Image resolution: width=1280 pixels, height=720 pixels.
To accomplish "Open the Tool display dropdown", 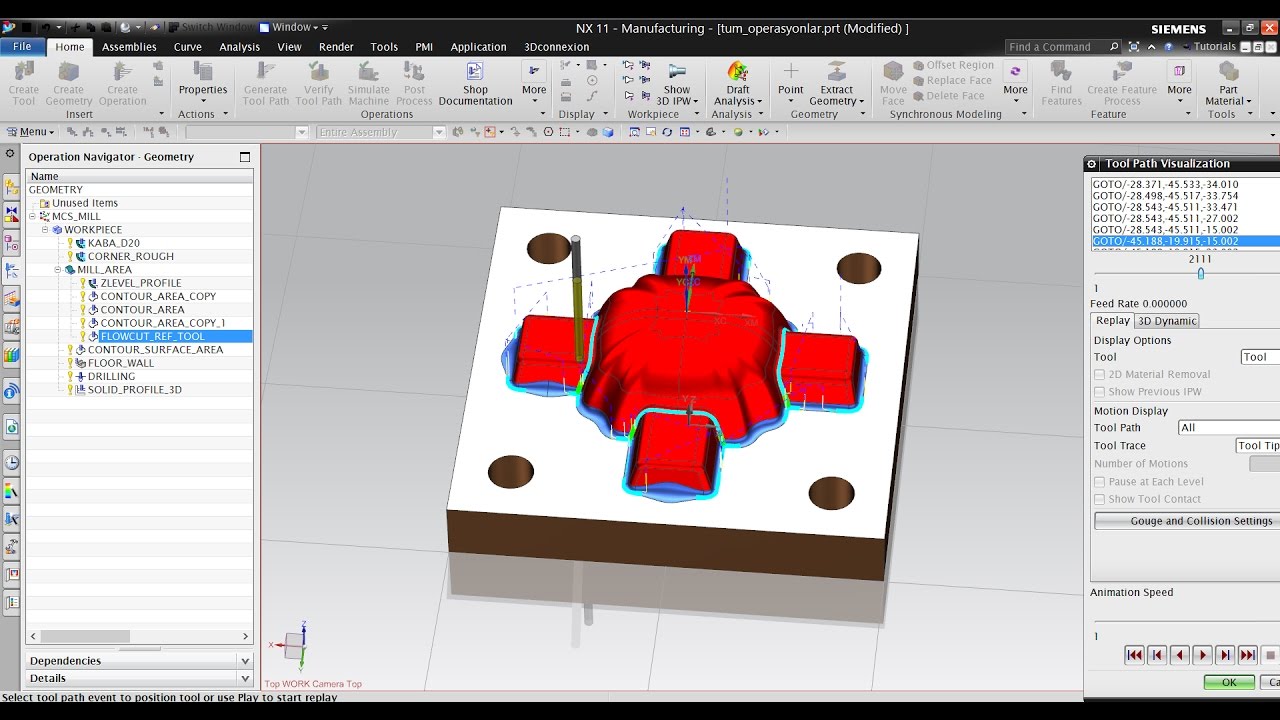I will [x=1260, y=357].
